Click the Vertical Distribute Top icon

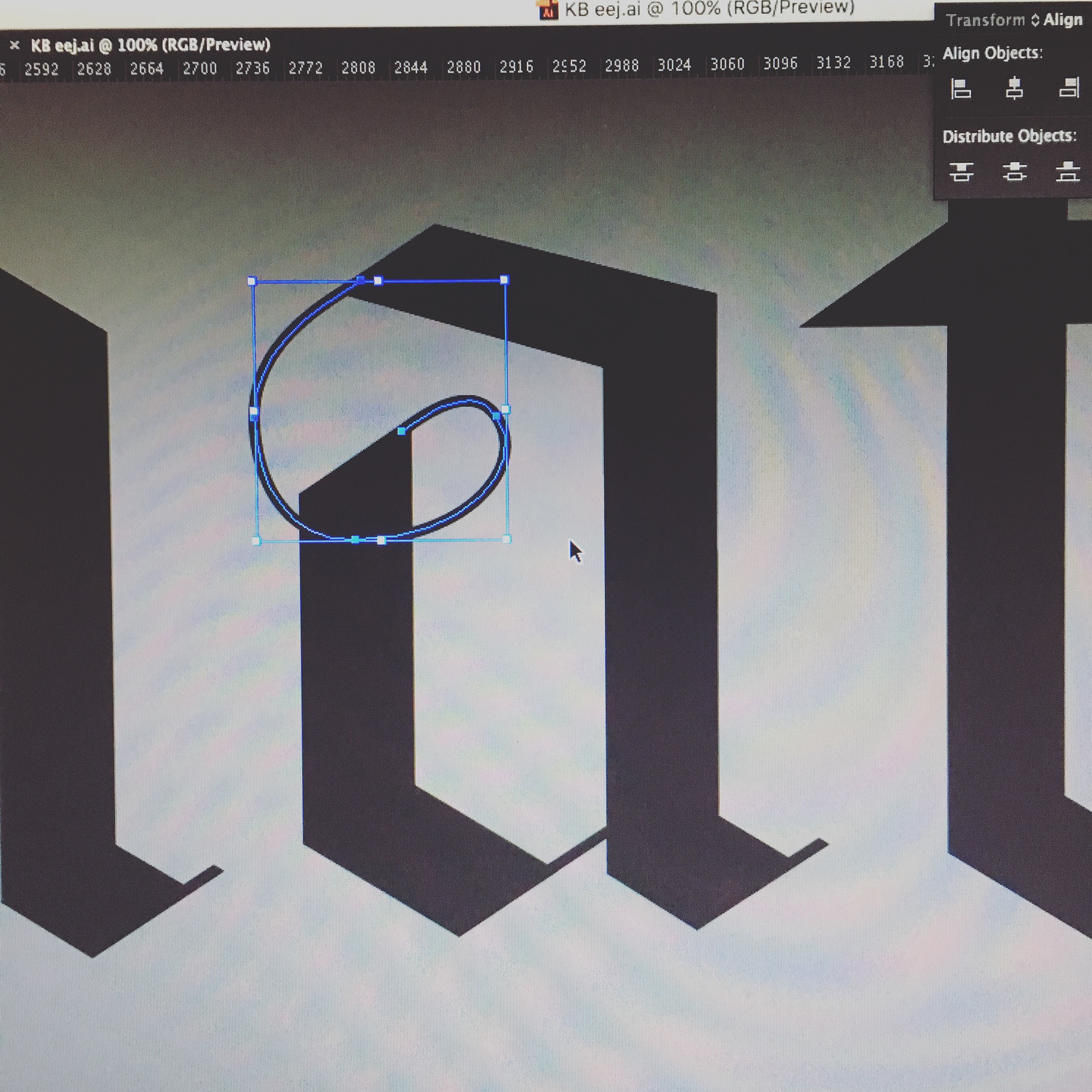pos(961,171)
